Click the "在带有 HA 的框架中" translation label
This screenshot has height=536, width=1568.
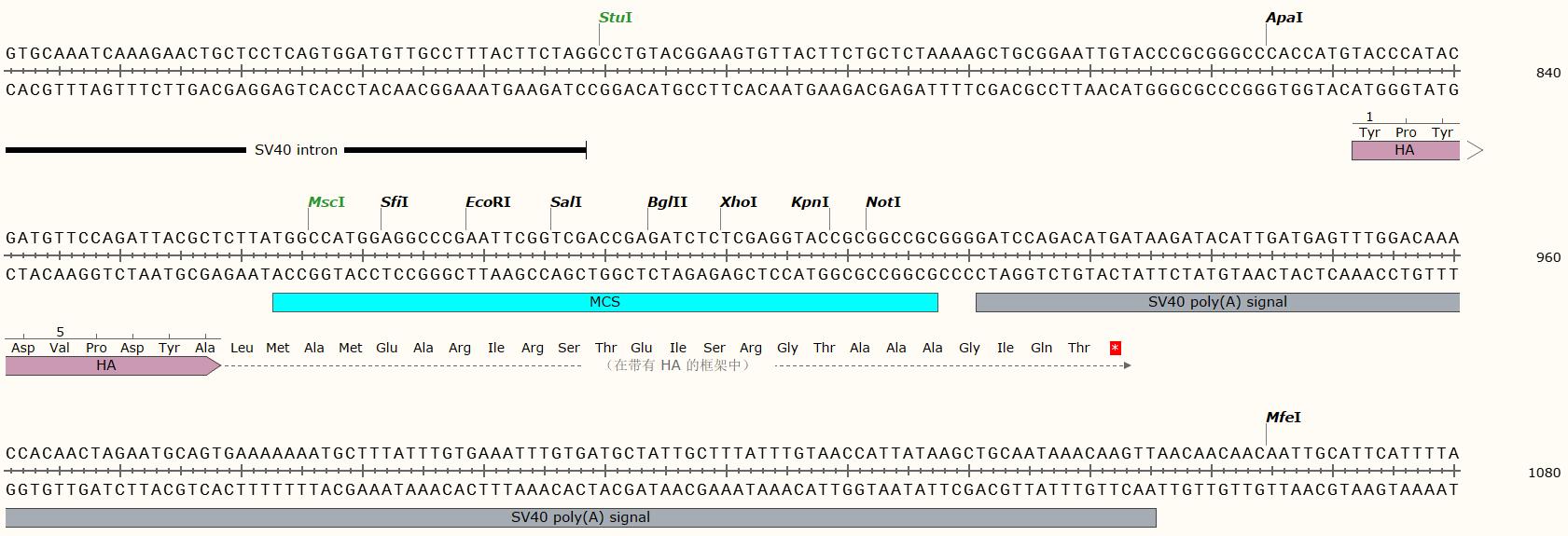pyautogui.click(x=677, y=365)
